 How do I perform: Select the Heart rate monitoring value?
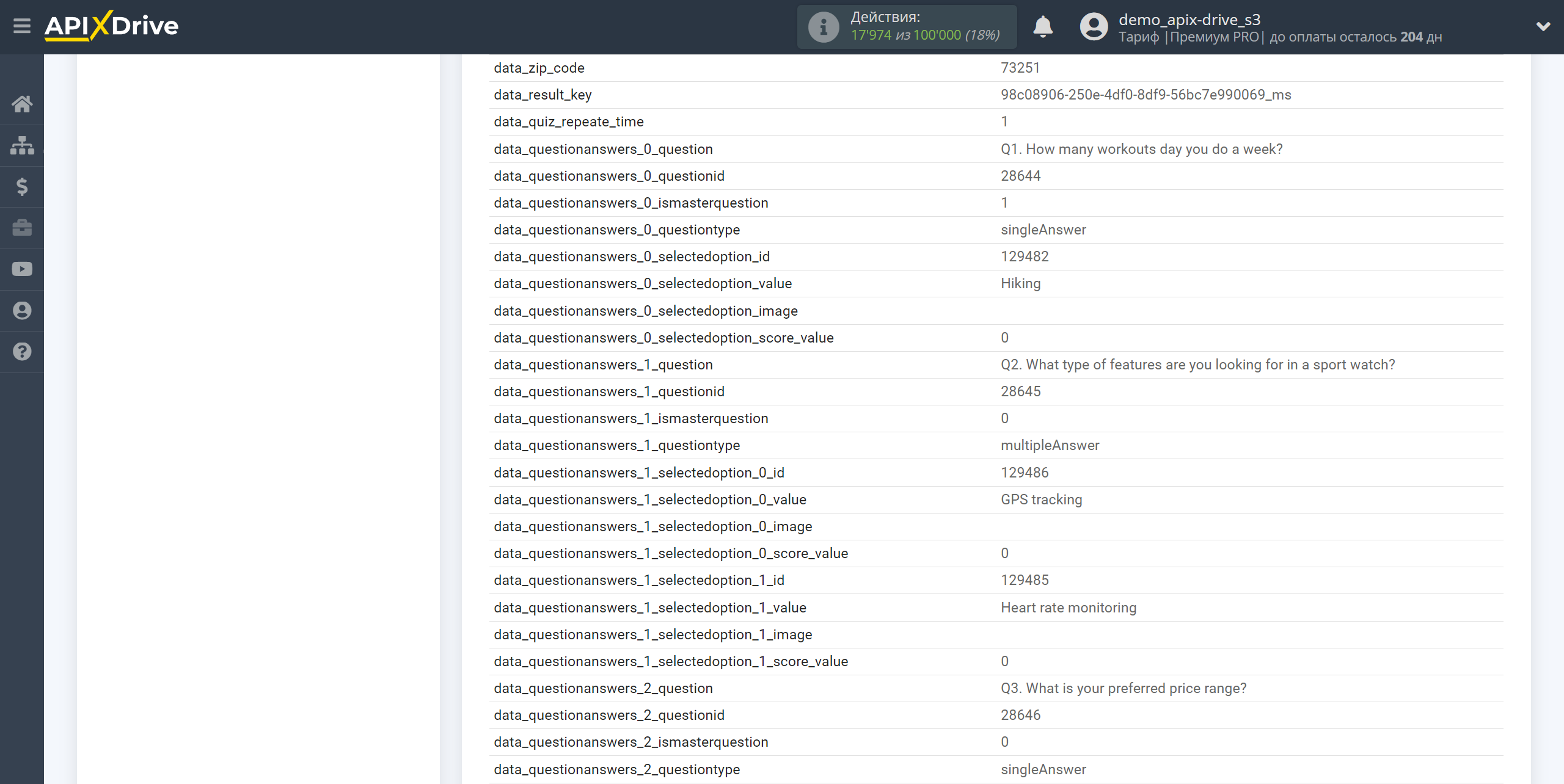1069,608
